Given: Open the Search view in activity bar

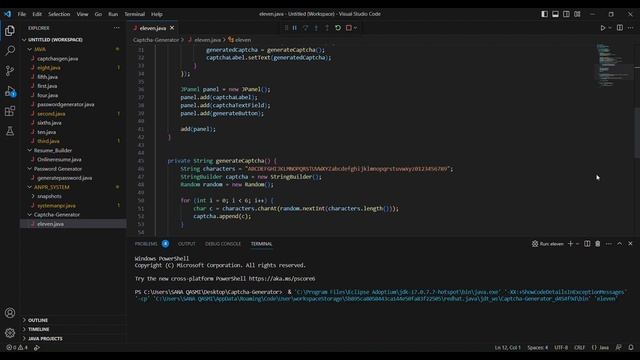Looking at the screenshot, I should pos(10,51).
